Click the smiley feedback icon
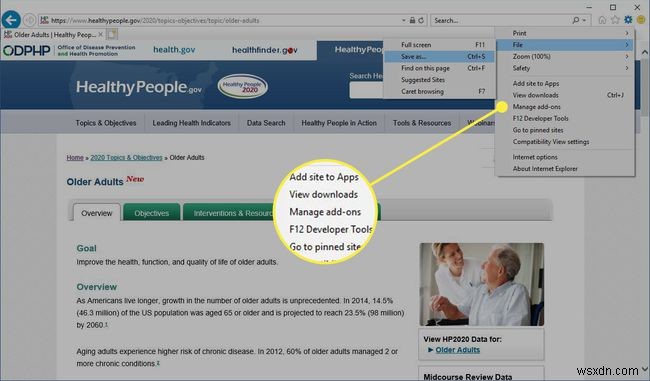The width and height of the screenshot is (650, 381). click(641, 19)
